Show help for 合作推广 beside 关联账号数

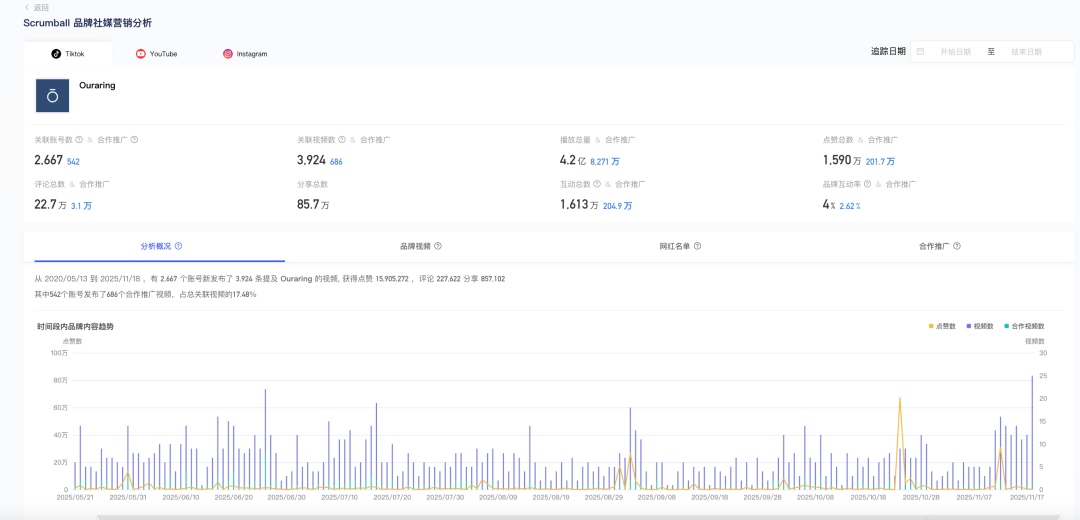pos(134,140)
